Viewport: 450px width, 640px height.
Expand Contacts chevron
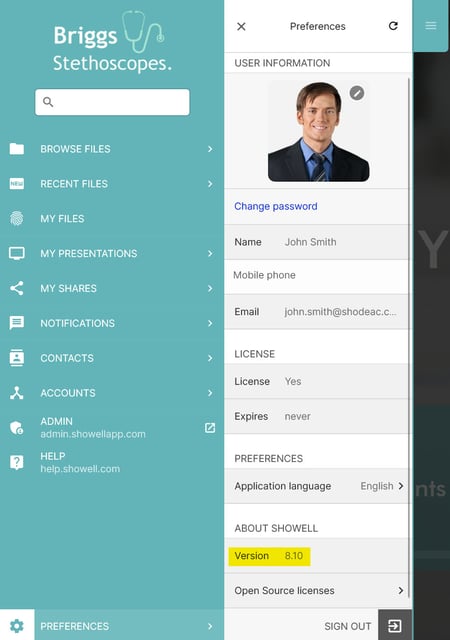click(x=210, y=358)
